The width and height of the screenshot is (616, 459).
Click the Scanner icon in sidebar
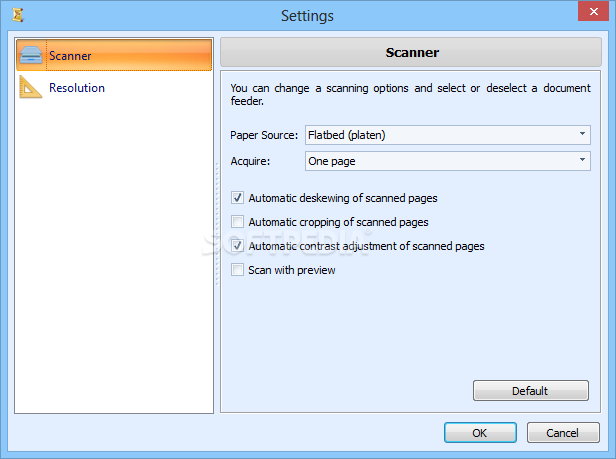tap(31, 55)
